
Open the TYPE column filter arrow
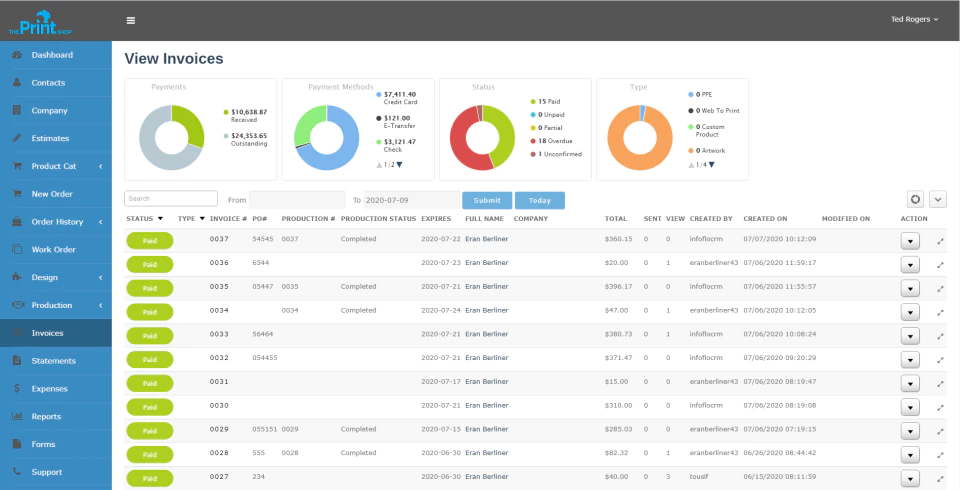pyautogui.click(x=202, y=219)
